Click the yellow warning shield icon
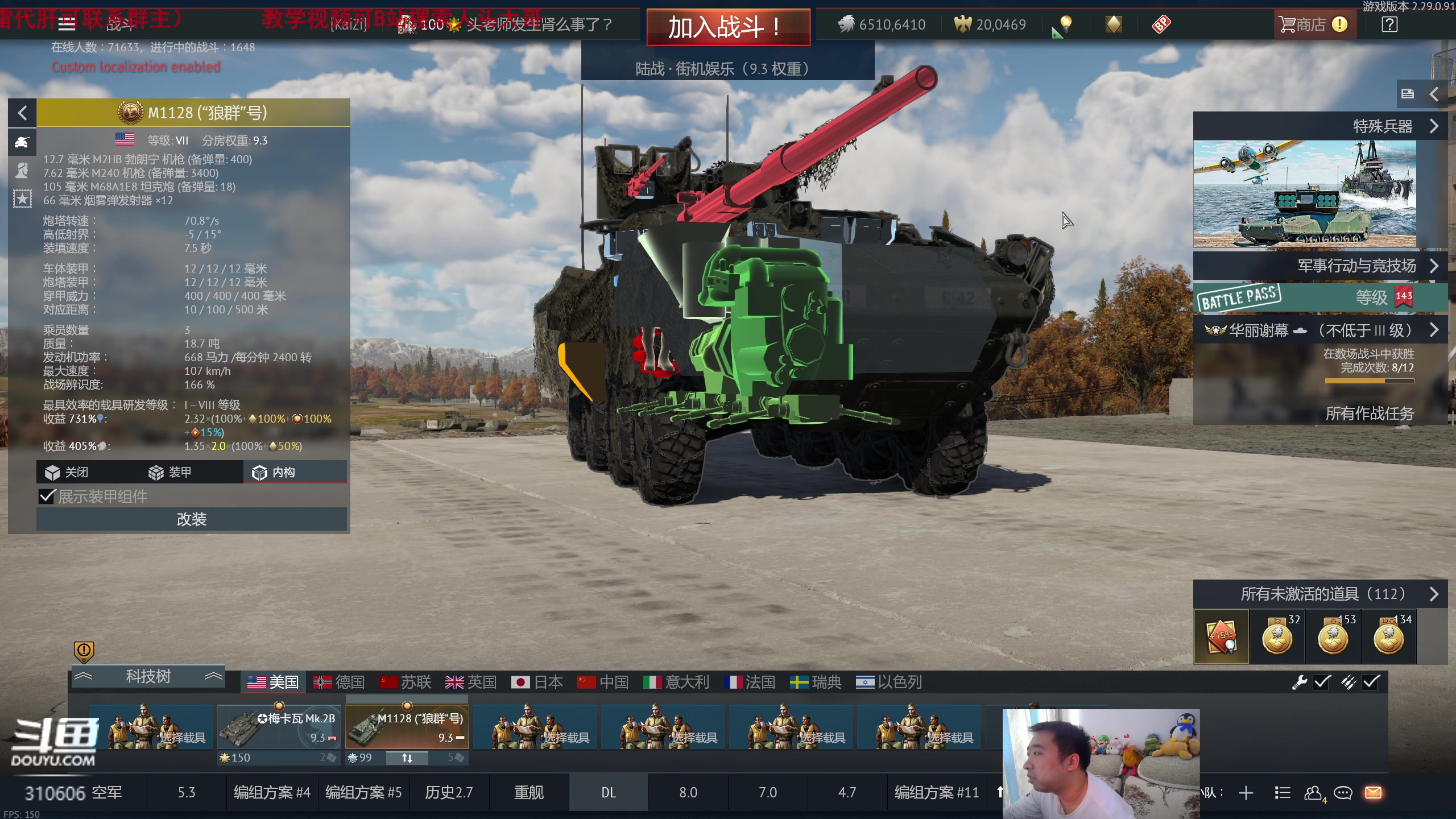The height and width of the screenshot is (819, 1456). [84, 651]
